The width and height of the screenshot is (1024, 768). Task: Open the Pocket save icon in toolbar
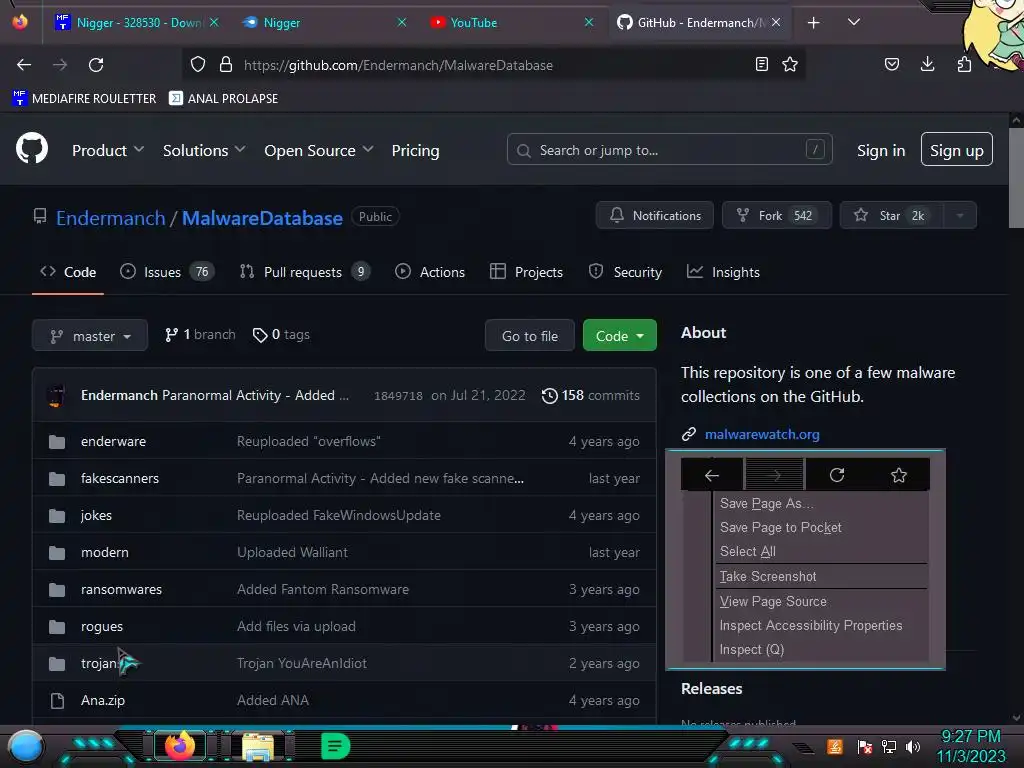point(892,65)
